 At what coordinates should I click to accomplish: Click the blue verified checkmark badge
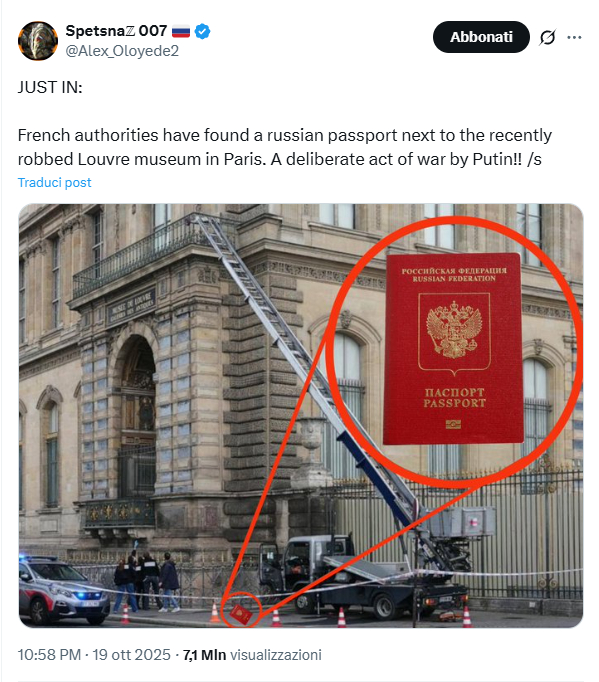202,31
